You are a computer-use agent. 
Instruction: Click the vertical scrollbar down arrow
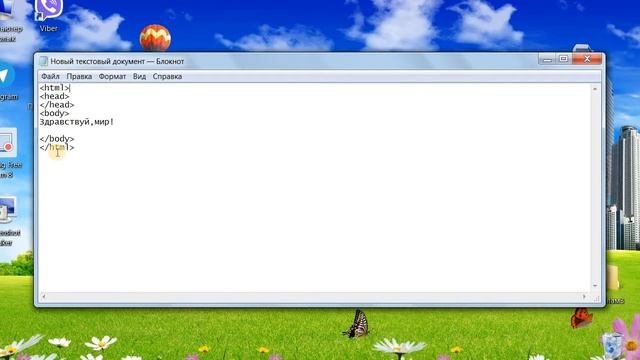pyautogui.click(x=595, y=286)
